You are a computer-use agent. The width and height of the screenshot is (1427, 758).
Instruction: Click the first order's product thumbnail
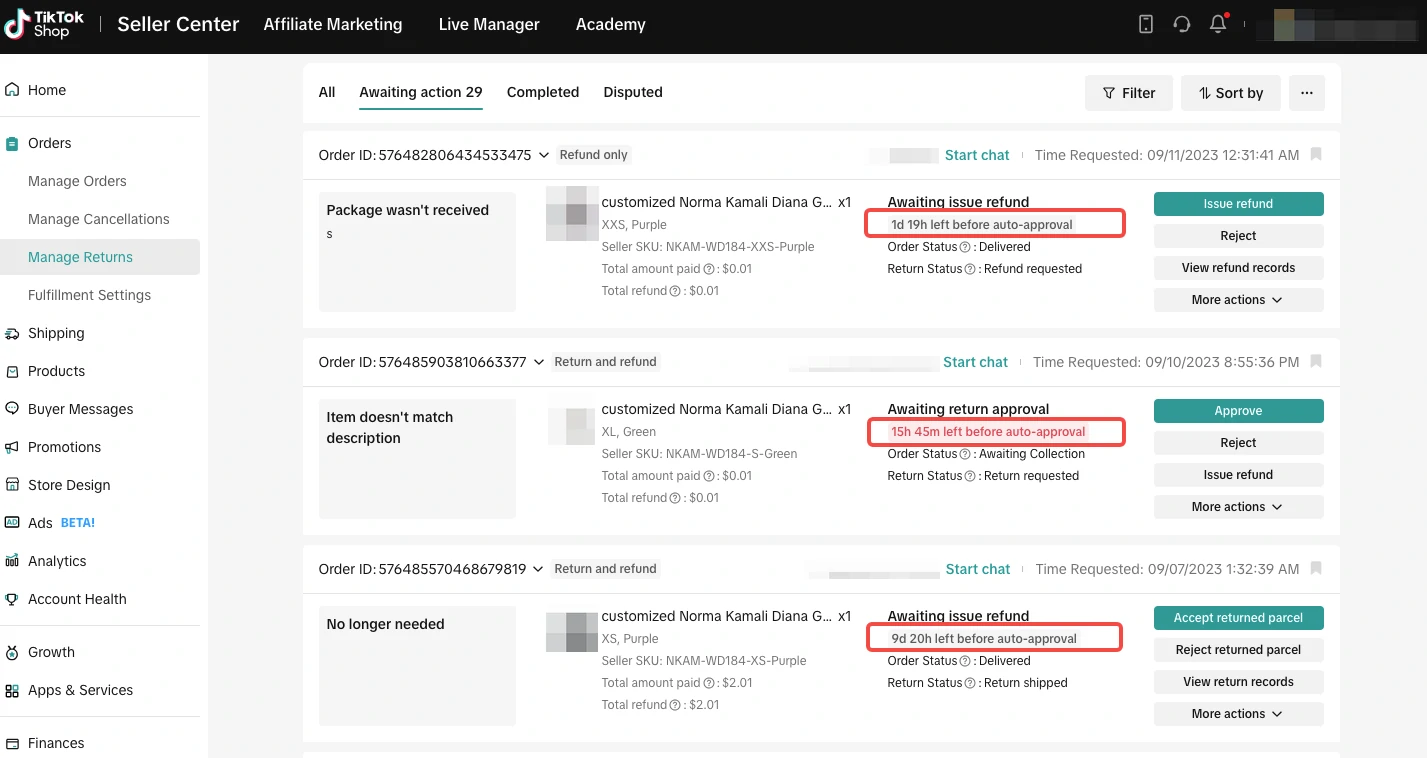(572, 214)
